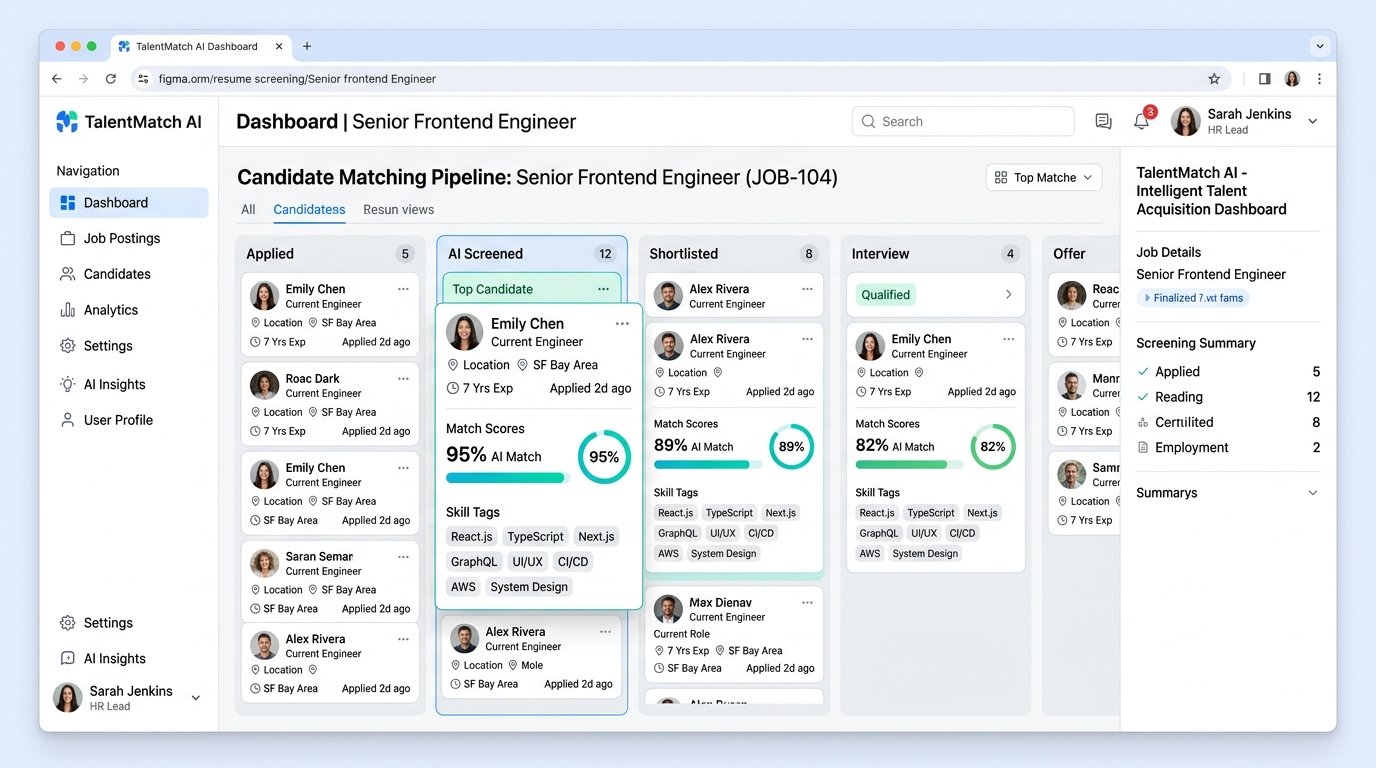This screenshot has width=1376, height=768.
Task: Bookmark page with the star icon
Action: [1214, 79]
